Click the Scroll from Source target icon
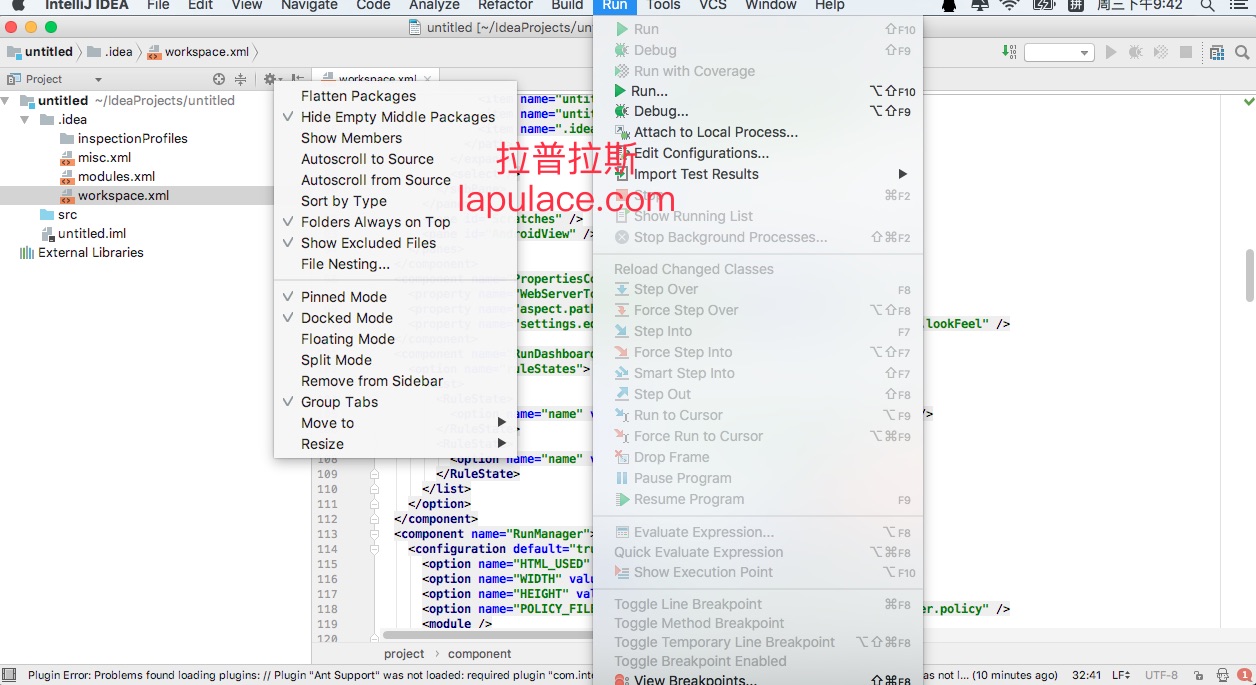Viewport: 1256px width, 685px height. 219,79
